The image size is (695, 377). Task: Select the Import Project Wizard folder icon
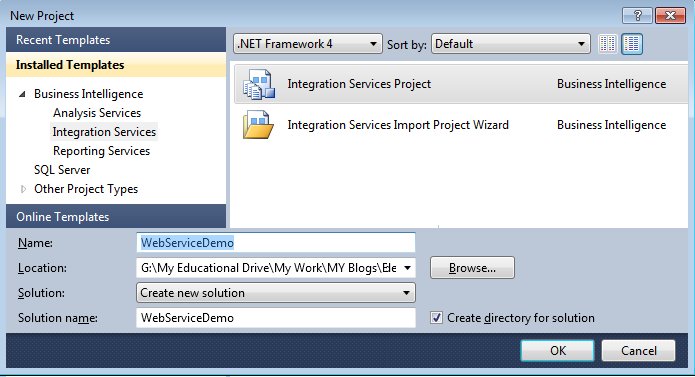[x=258, y=125]
